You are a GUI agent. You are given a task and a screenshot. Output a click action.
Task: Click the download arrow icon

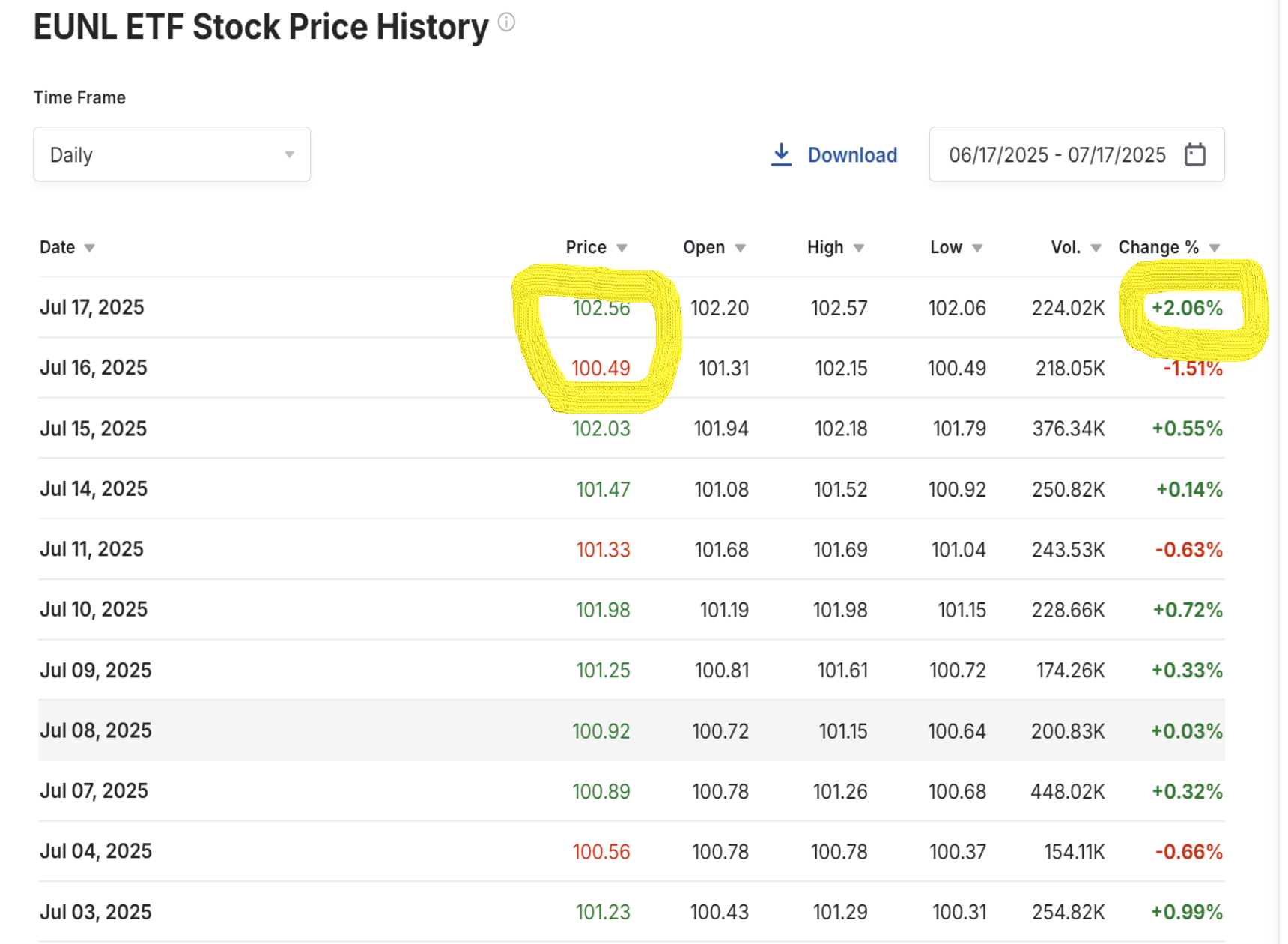(781, 154)
